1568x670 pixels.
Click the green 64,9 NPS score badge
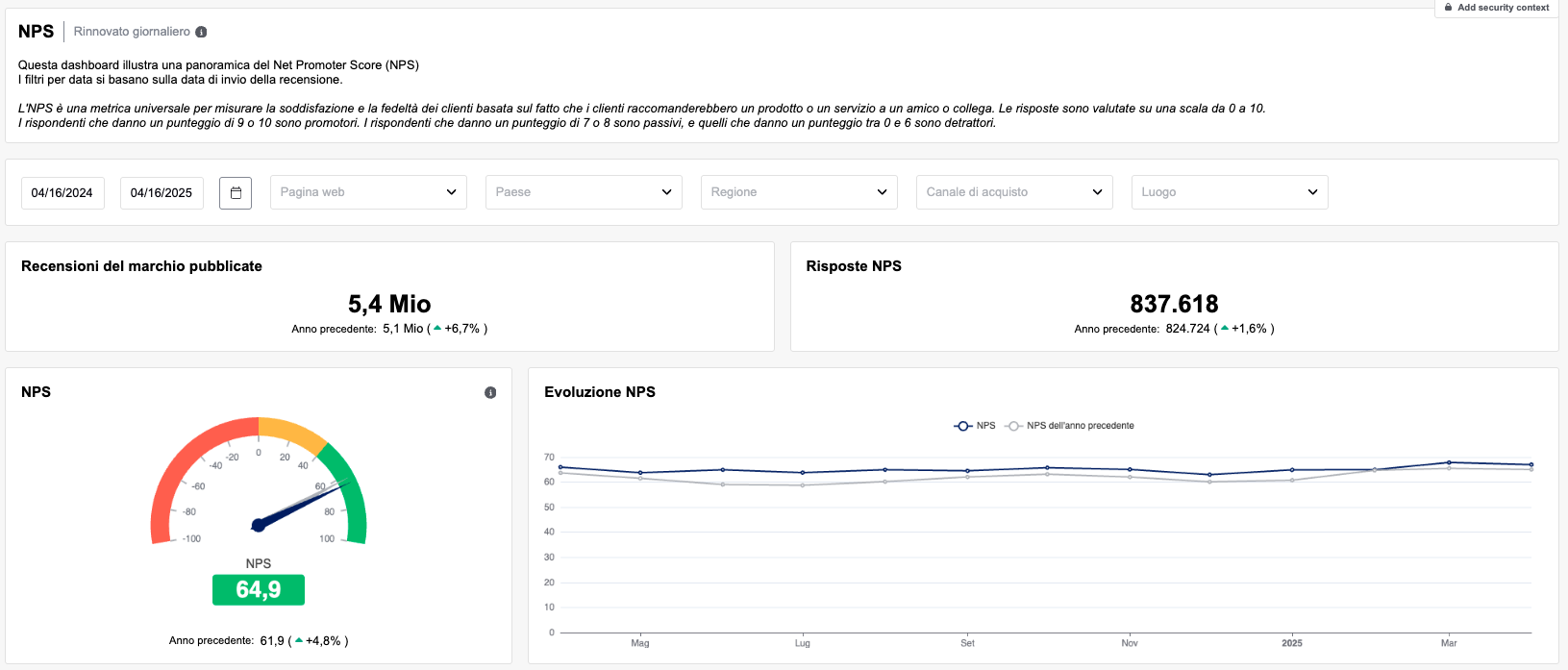(x=259, y=589)
